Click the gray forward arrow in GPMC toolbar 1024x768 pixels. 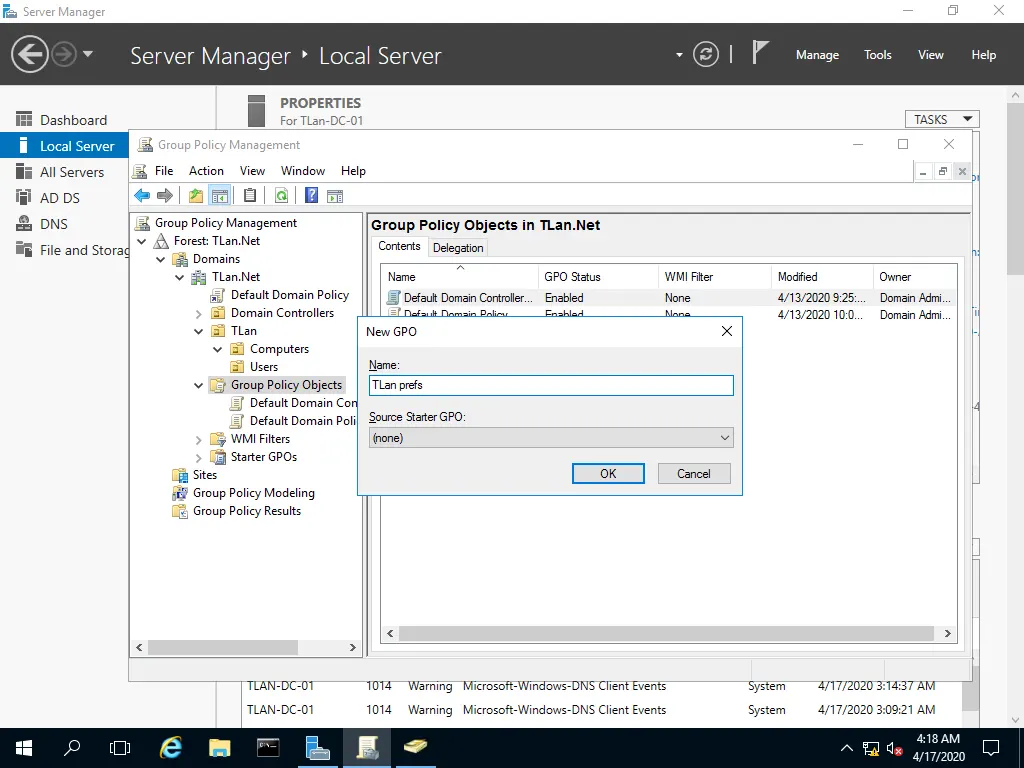click(x=165, y=195)
